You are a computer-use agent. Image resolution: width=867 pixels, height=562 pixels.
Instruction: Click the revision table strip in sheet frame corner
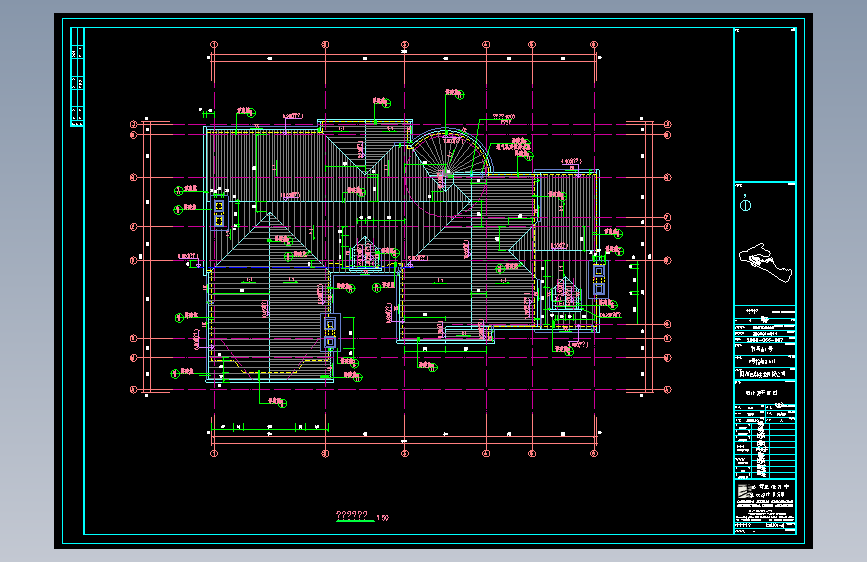(x=77, y=77)
